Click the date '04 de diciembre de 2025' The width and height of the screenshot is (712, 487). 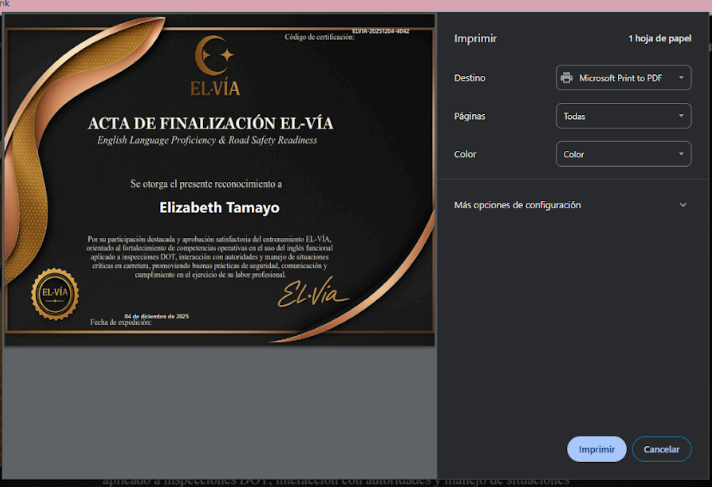pyautogui.click(x=157, y=316)
